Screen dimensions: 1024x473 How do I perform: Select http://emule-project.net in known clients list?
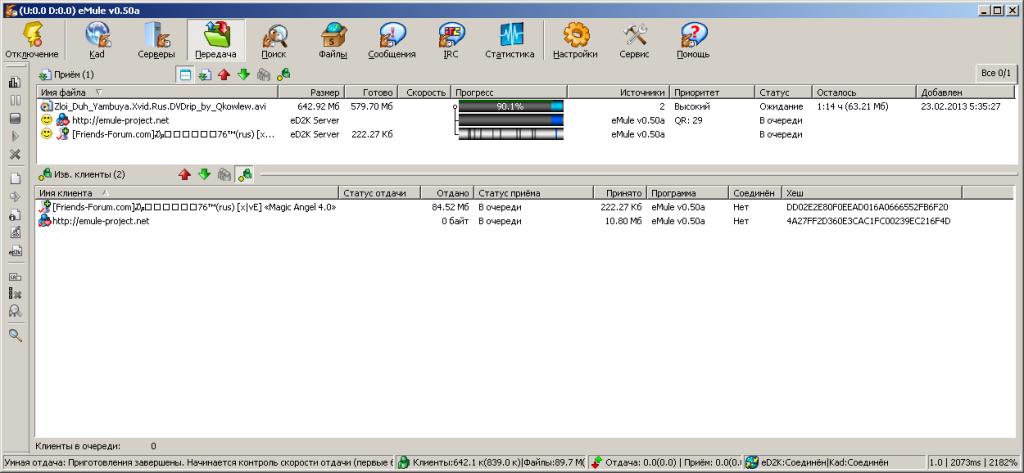coord(524,221)
